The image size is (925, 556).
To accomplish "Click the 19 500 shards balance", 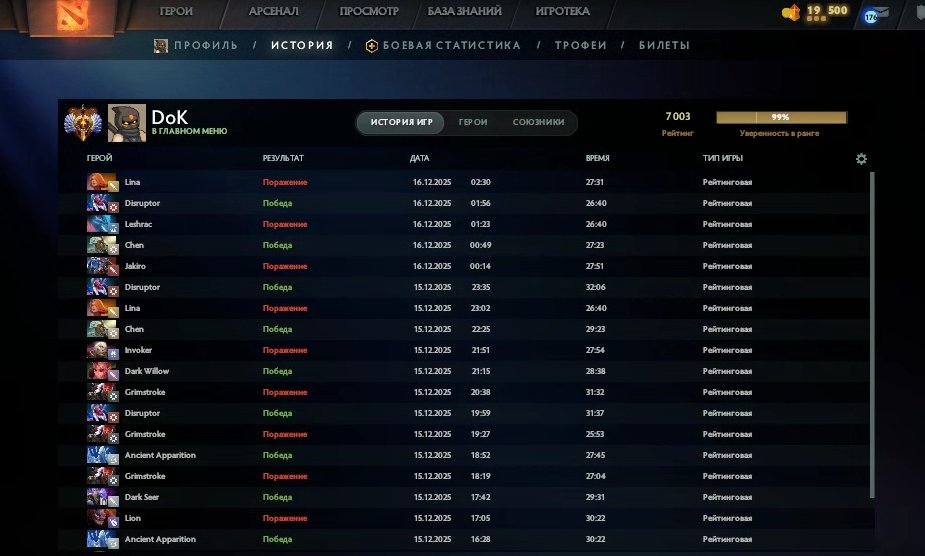I will click(x=827, y=10).
